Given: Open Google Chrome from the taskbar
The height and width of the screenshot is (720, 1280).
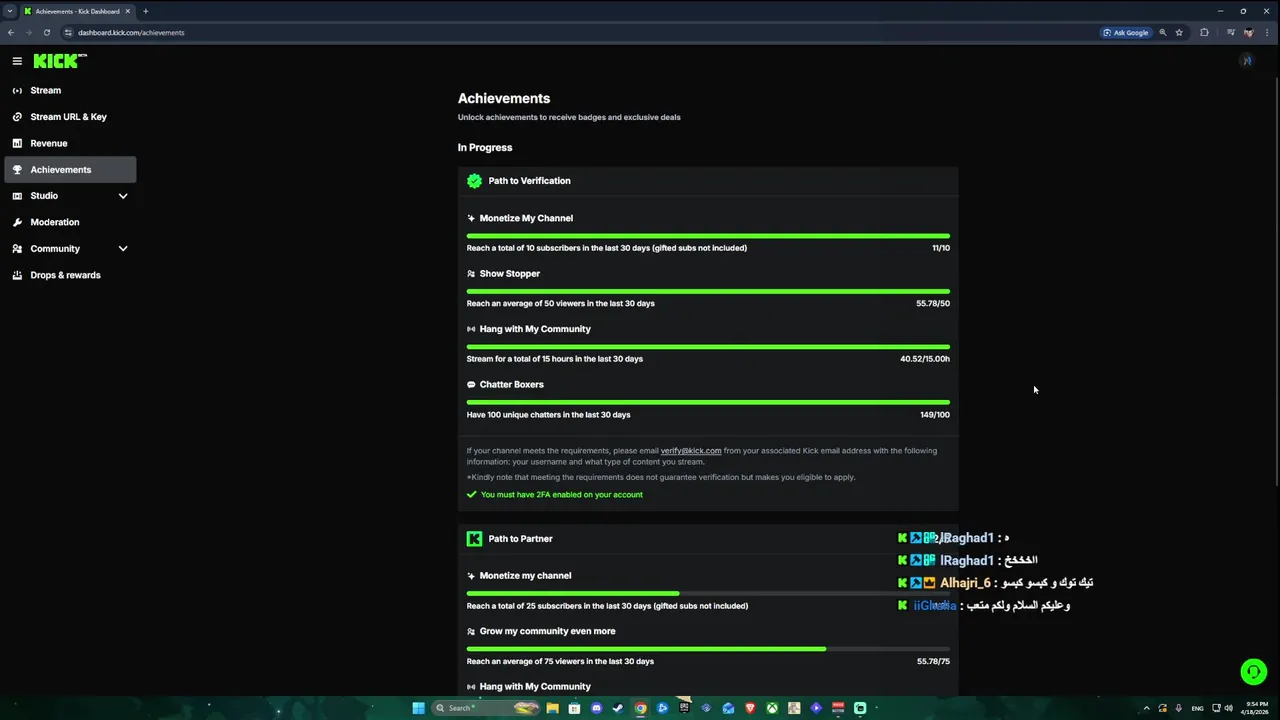Looking at the screenshot, I should point(641,708).
